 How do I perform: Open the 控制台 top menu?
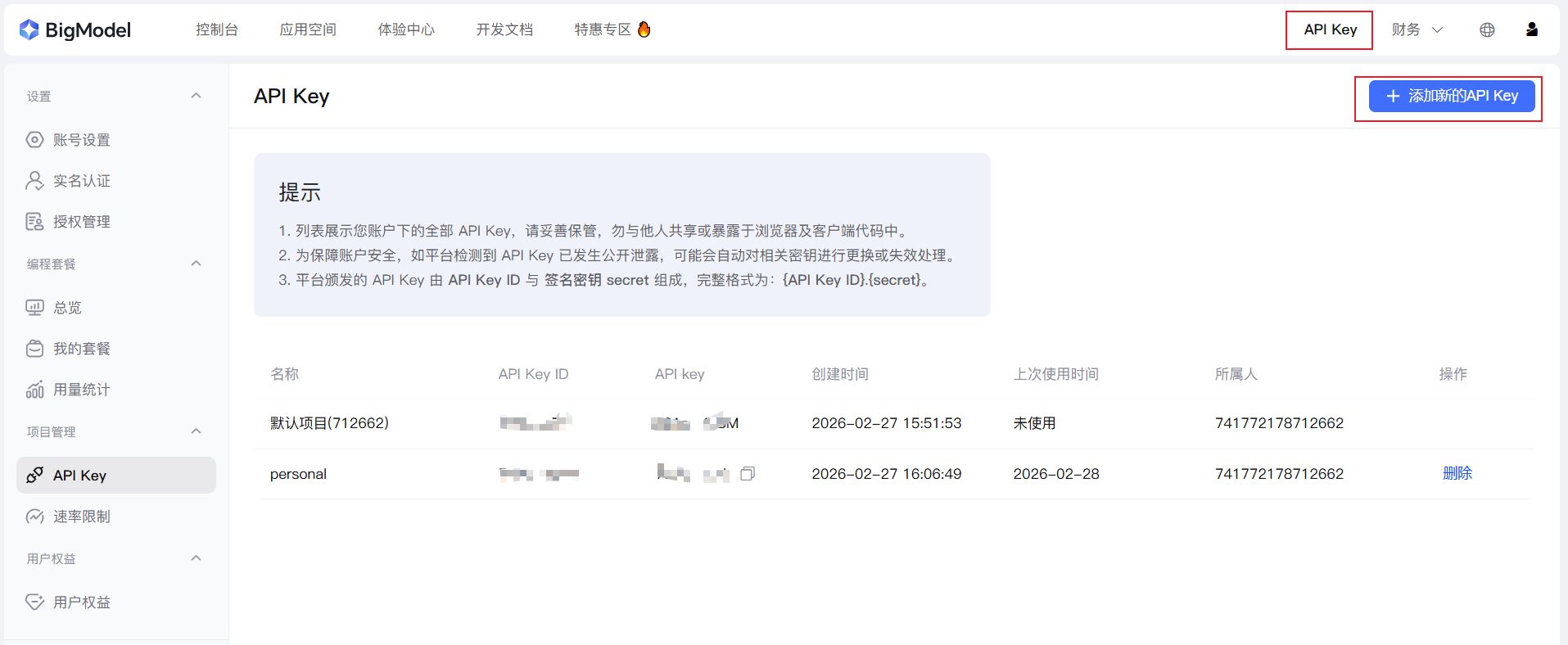point(217,29)
